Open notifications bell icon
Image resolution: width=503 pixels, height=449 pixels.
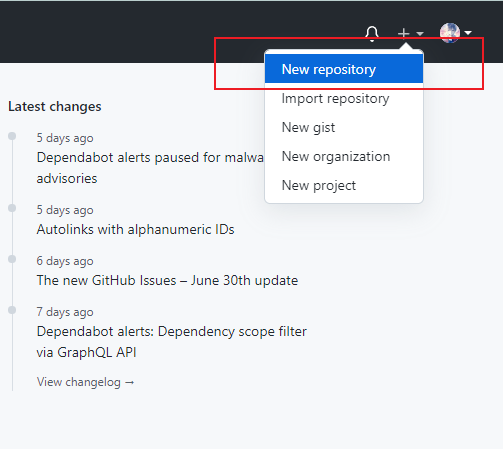[372, 34]
